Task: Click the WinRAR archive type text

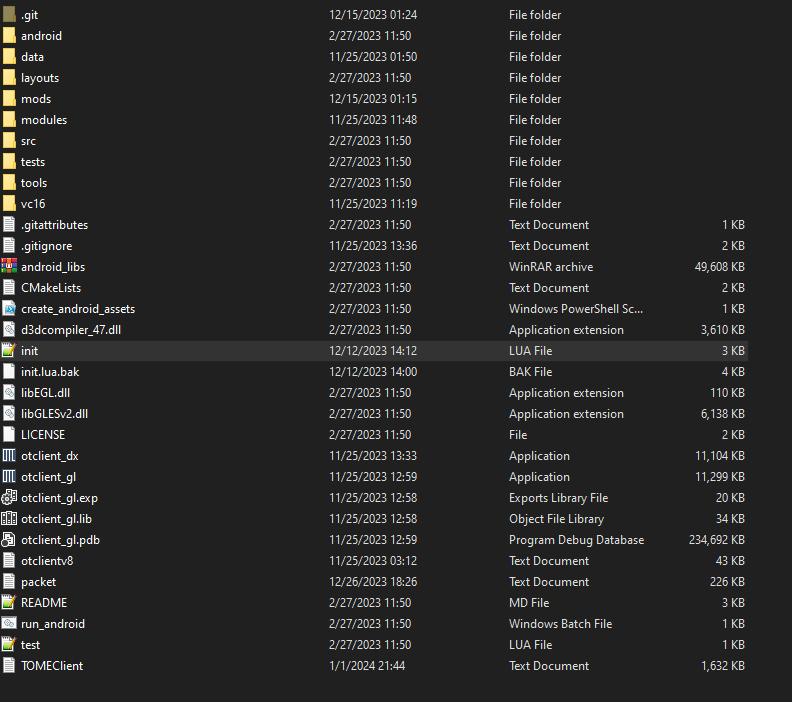Action: coord(551,267)
